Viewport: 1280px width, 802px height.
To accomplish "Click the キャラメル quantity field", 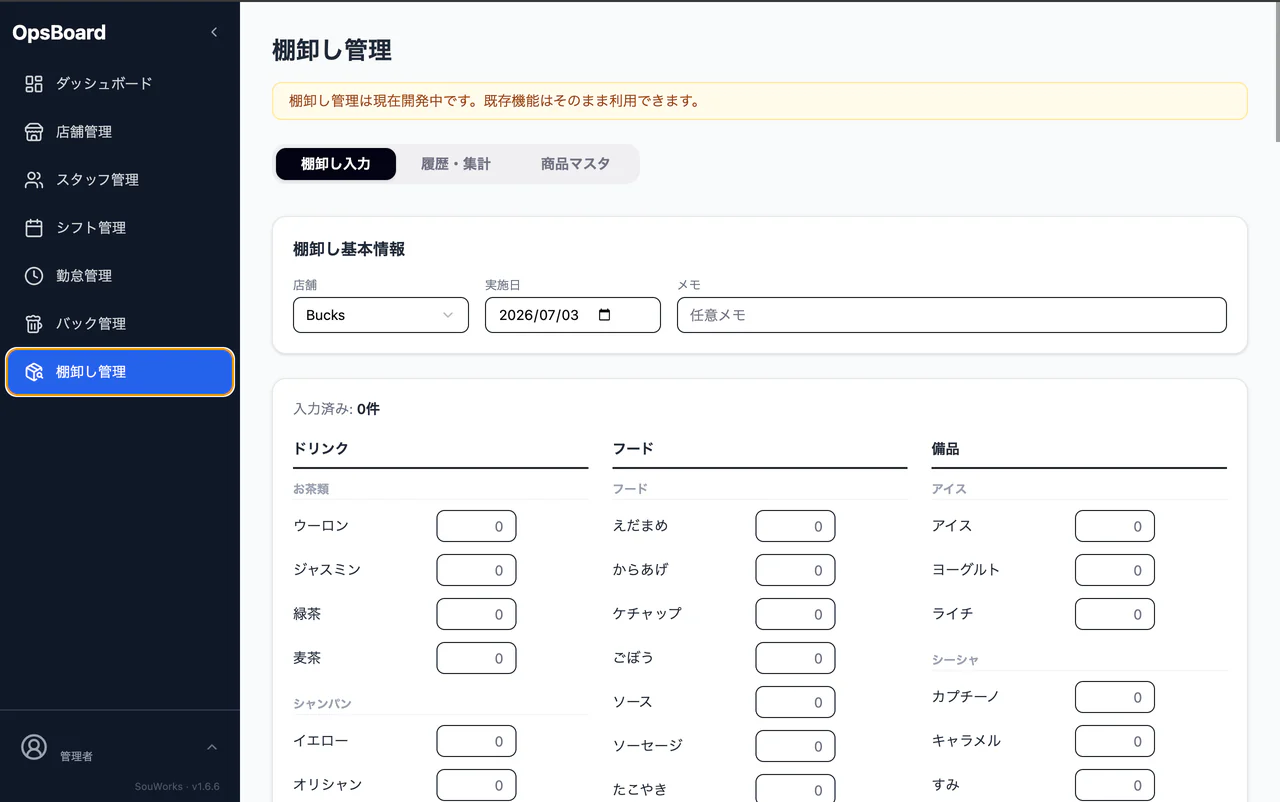I will [x=1115, y=741].
